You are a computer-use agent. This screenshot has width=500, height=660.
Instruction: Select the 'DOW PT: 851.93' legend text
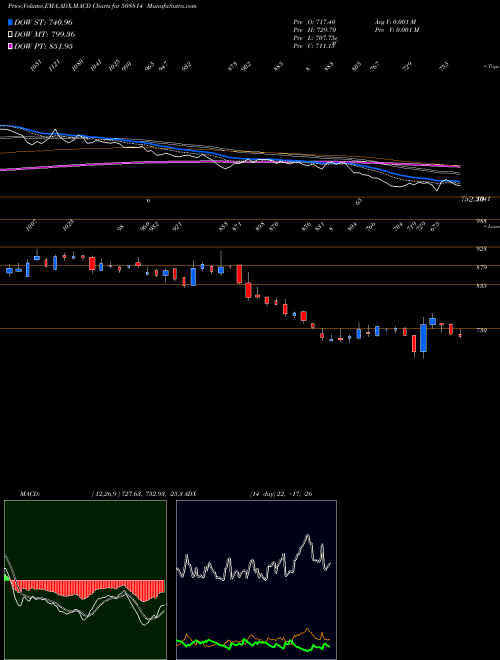pyautogui.click(x=43, y=46)
